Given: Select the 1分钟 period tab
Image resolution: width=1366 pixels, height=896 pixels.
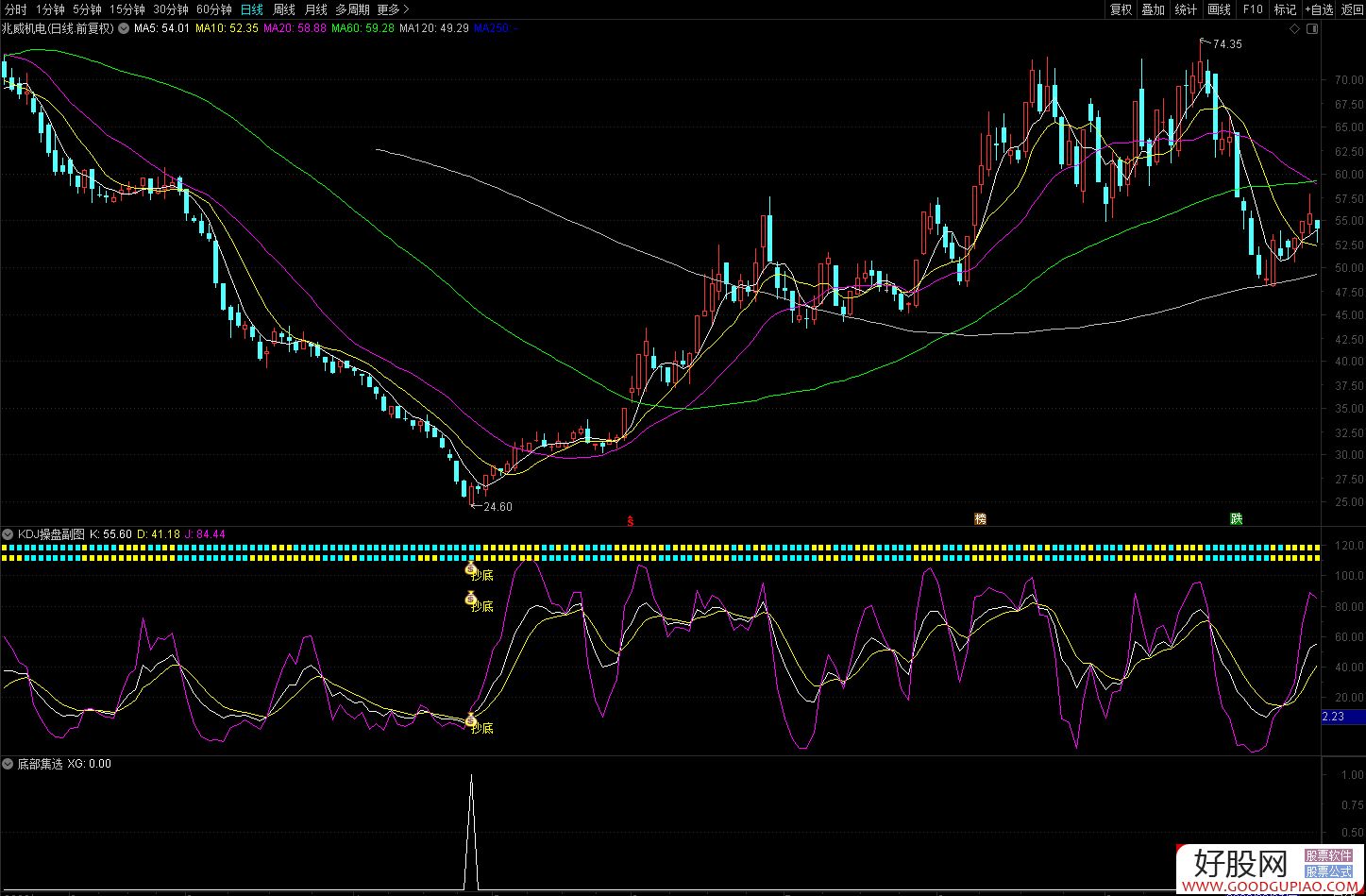Looking at the screenshot, I should pos(50,9).
